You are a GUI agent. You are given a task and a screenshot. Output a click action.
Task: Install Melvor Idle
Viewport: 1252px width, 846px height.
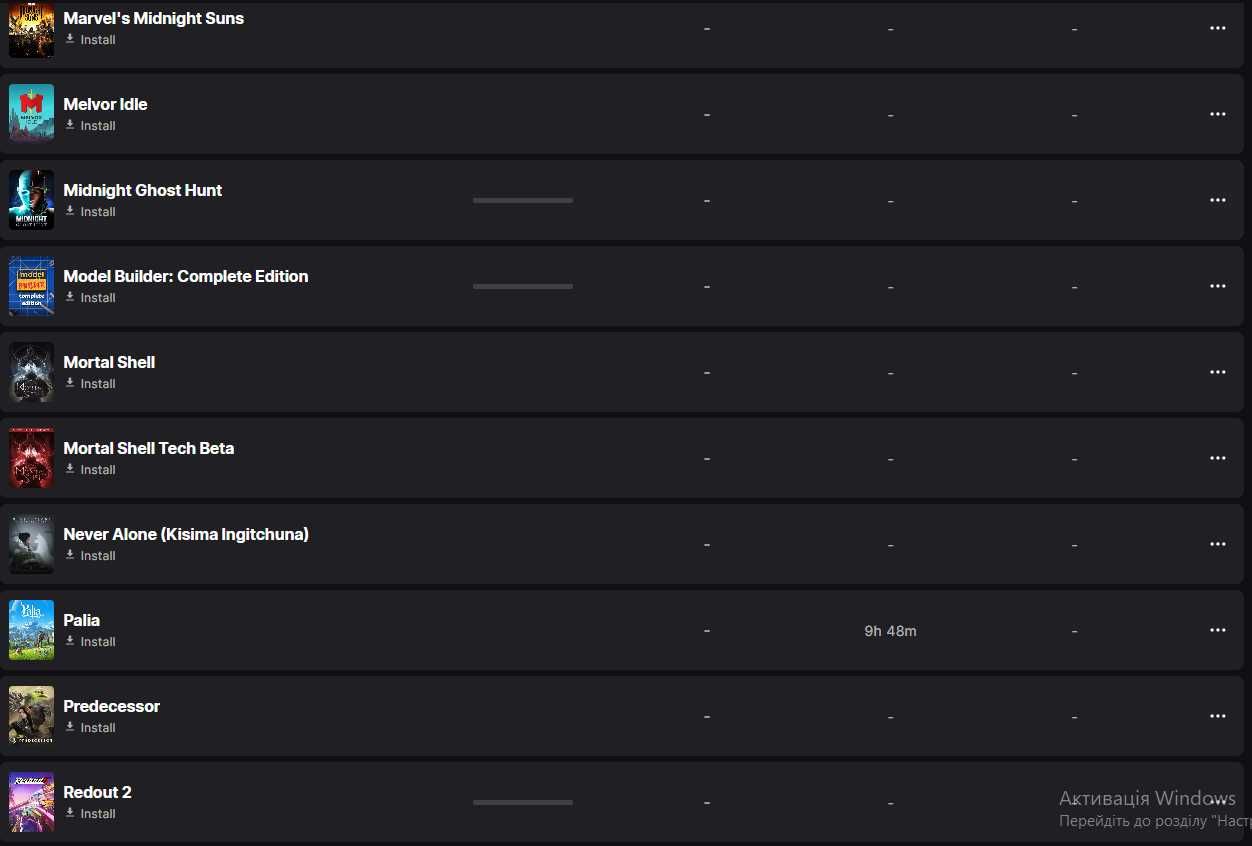click(90, 126)
